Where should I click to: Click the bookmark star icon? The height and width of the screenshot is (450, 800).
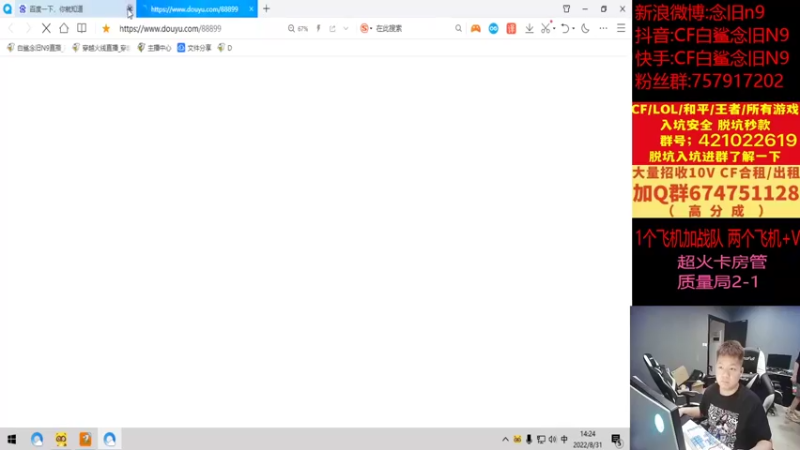pos(106,29)
